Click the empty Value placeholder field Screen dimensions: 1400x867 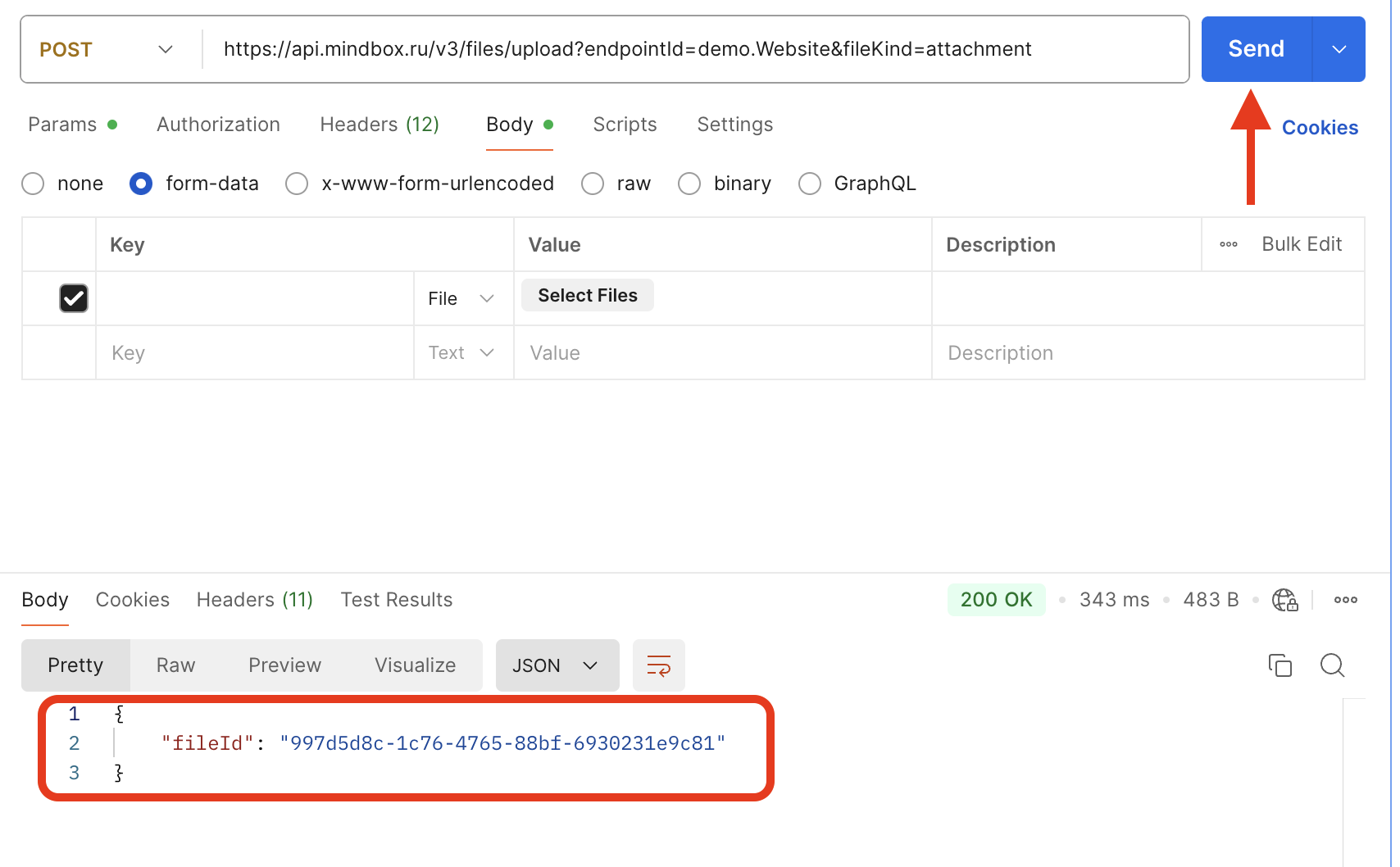(x=723, y=352)
